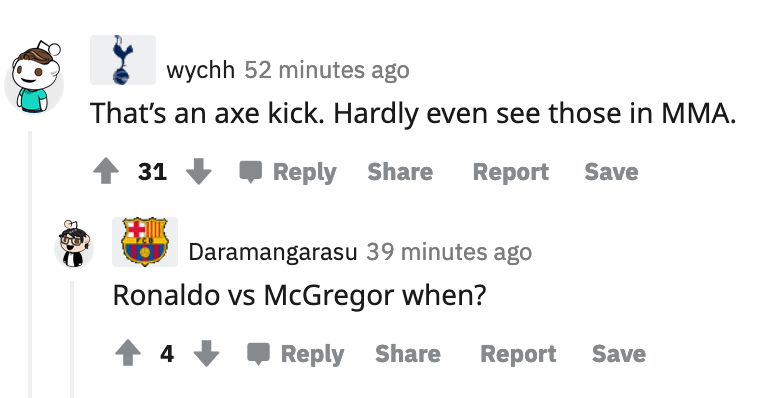The width and height of the screenshot is (772, 398).
Task: Share wychh's axe kick comment
Action: click(400, 172)
